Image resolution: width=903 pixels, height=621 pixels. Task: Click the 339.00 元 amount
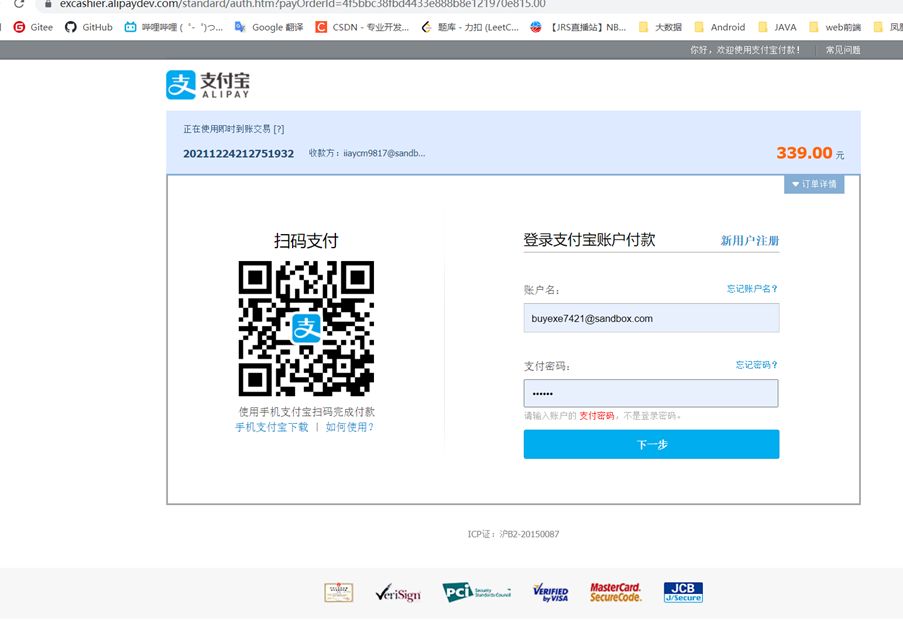(810, 153)
